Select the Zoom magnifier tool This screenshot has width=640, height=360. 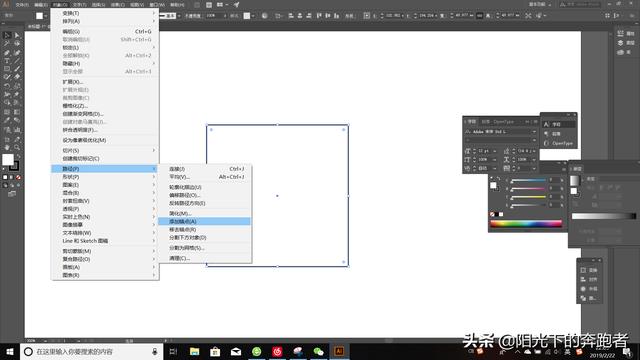[17, 147]
